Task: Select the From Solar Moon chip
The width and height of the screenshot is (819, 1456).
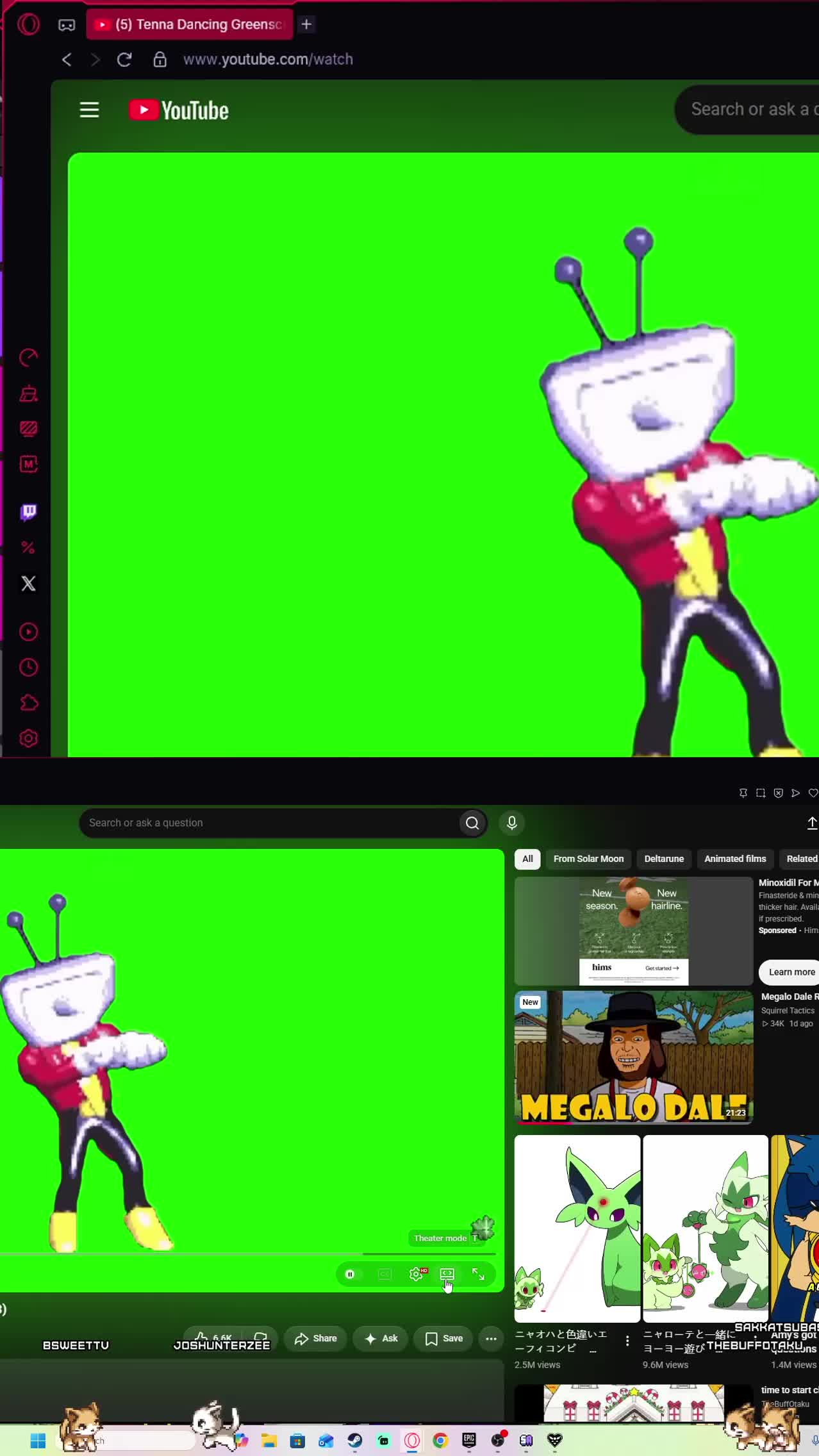Action: 588,859
